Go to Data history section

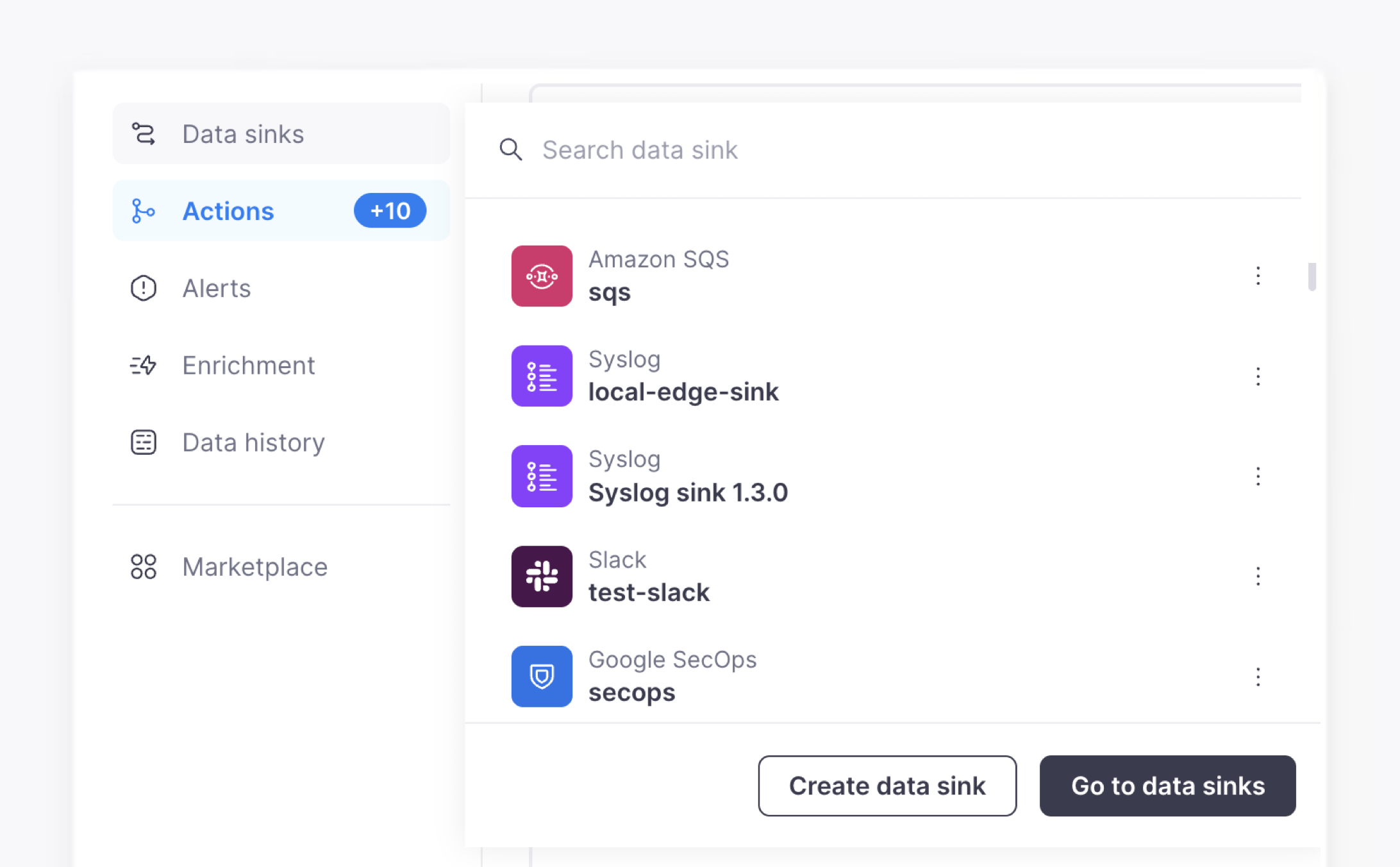253,442
